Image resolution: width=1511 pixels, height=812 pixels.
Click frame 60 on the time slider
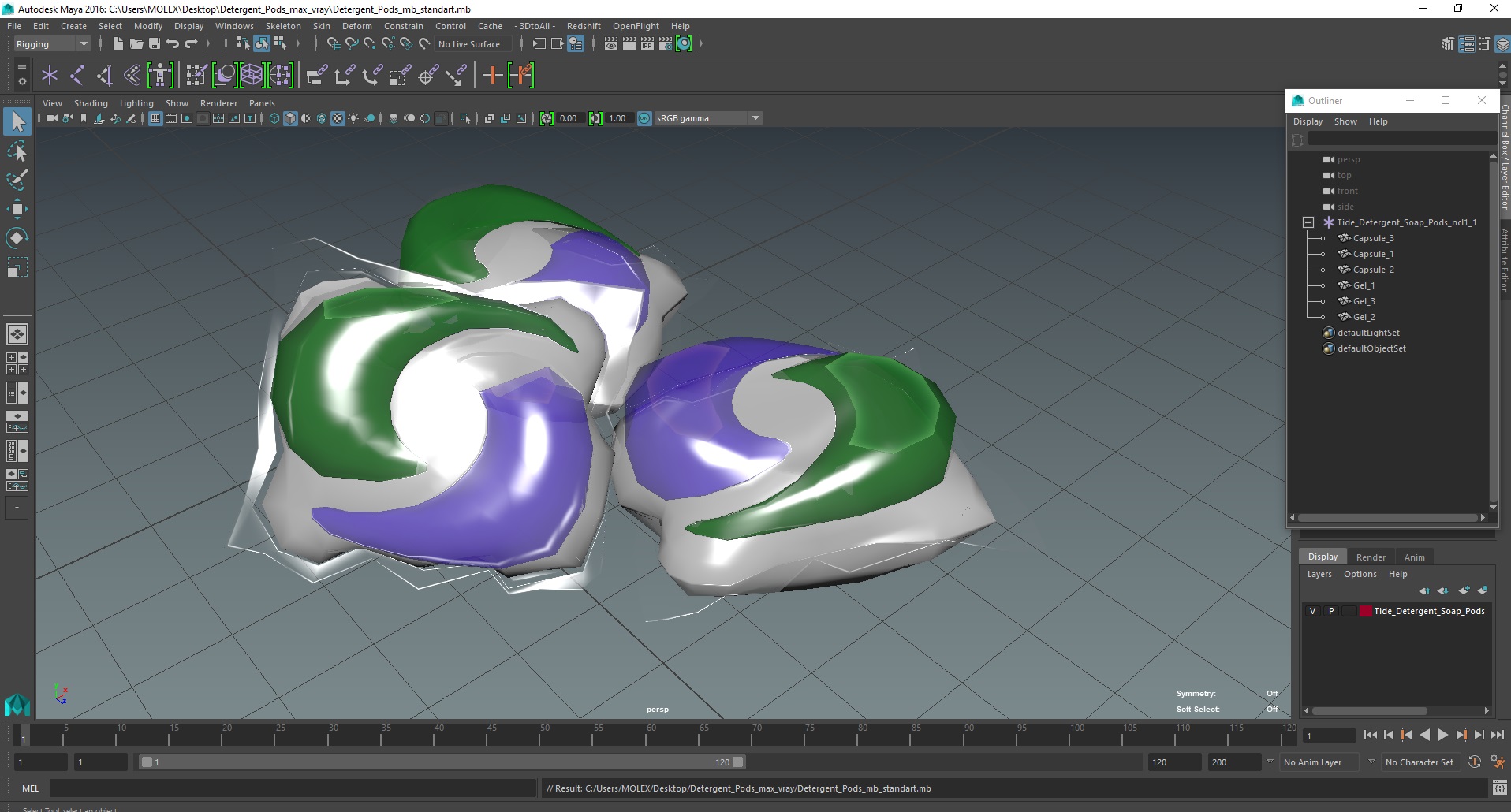click(x=651, y=736)
